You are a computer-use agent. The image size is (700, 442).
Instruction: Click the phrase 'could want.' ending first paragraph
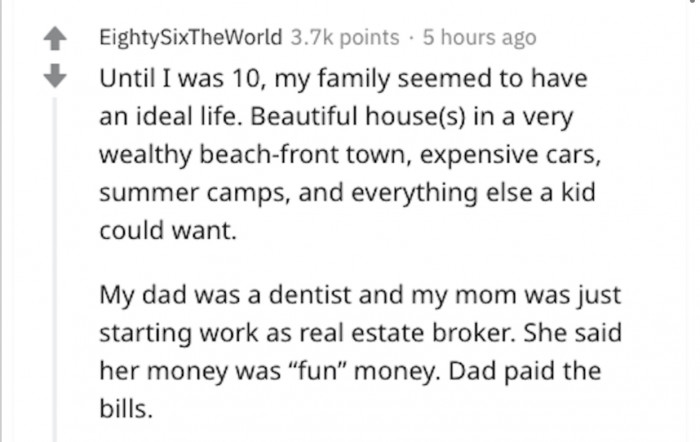[168, 231]
